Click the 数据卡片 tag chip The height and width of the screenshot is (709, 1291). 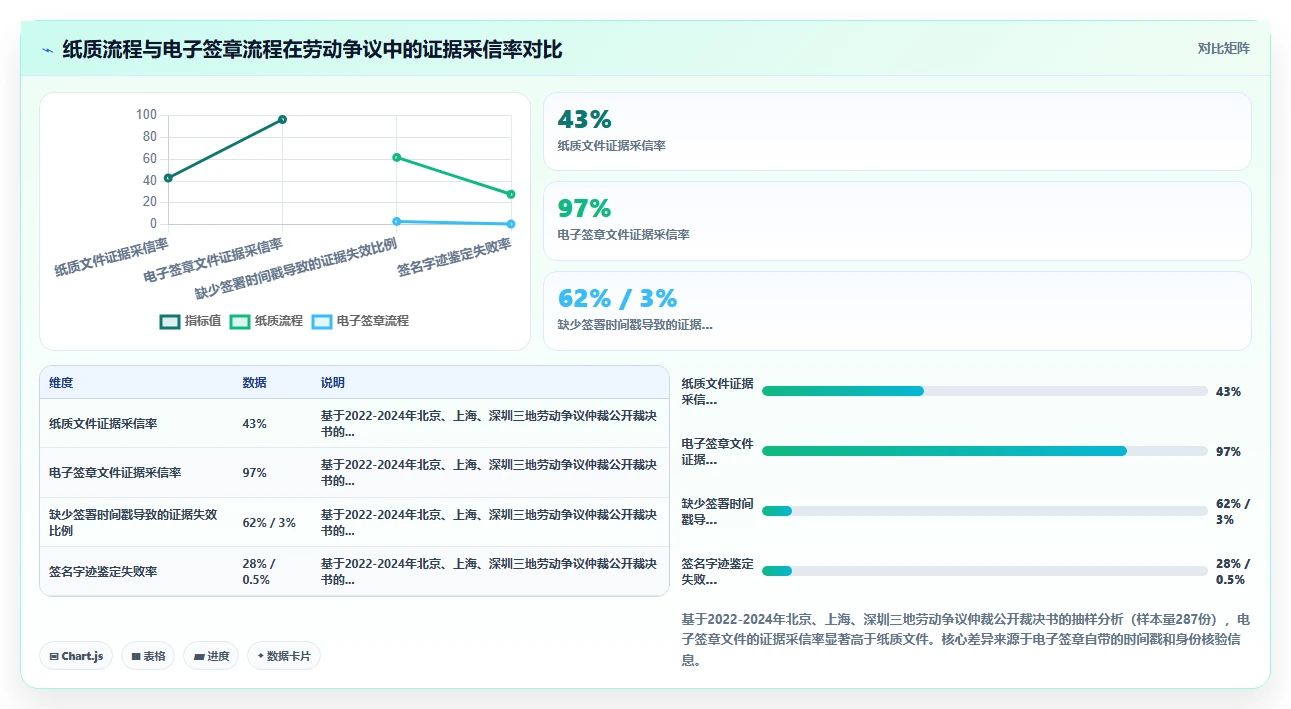284,656
